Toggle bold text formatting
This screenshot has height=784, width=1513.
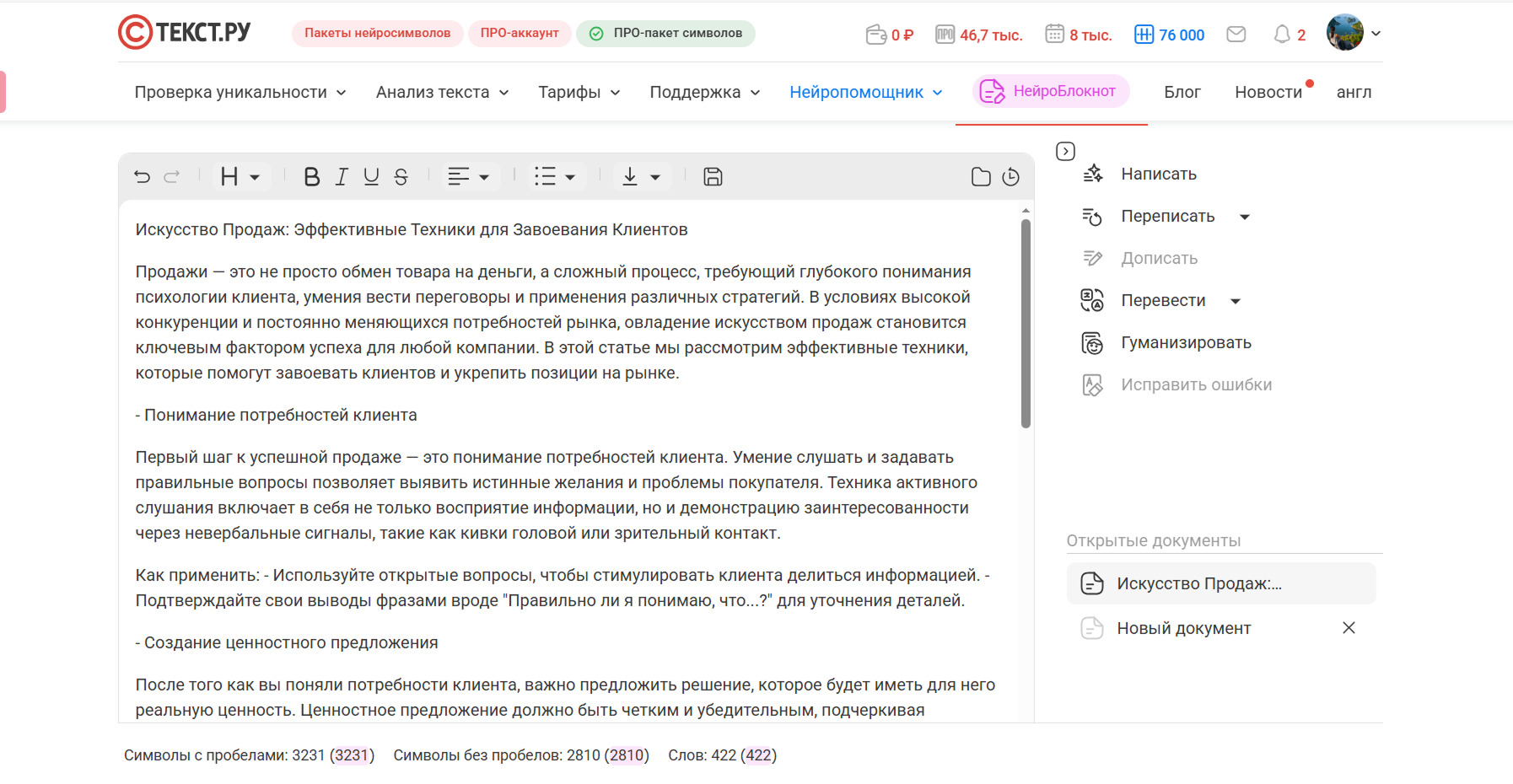(311, 176)
